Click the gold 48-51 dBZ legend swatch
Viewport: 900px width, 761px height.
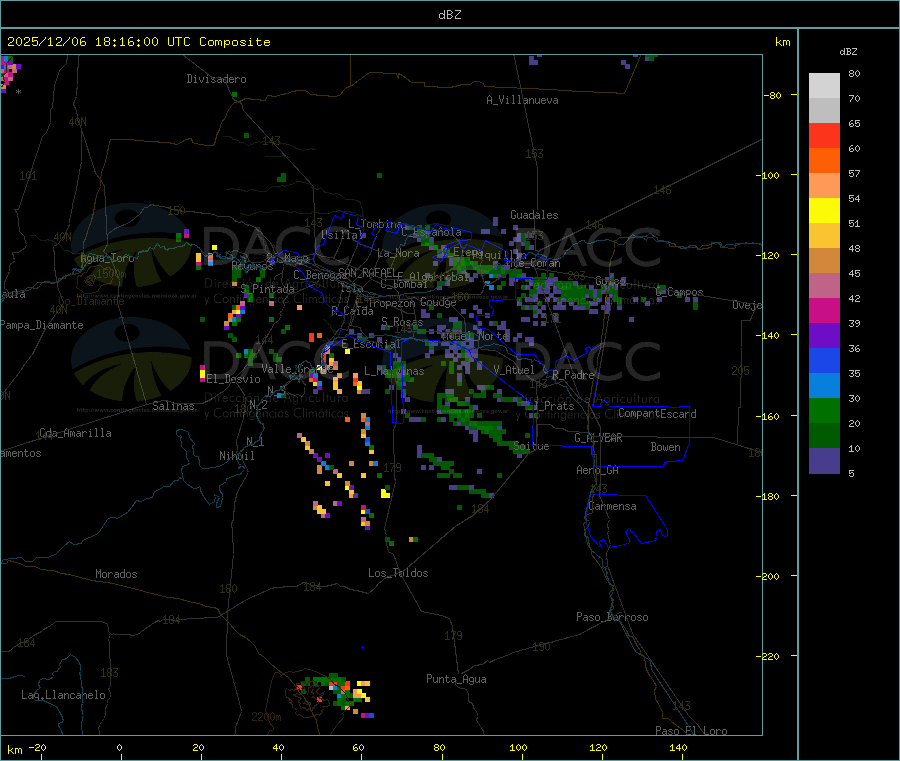[x=824, y=236]
